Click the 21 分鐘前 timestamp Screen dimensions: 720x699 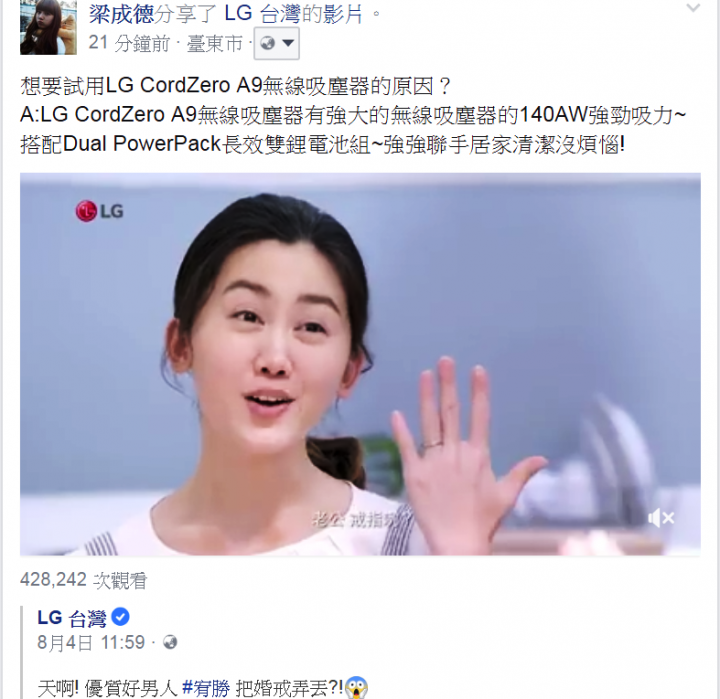coord(129,43)
